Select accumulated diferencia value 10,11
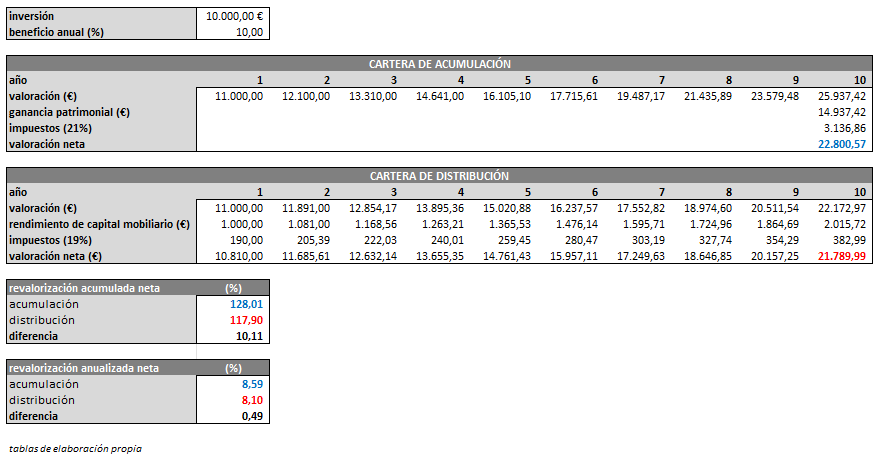This screenshot has height=462, width=883. (249, 336)
